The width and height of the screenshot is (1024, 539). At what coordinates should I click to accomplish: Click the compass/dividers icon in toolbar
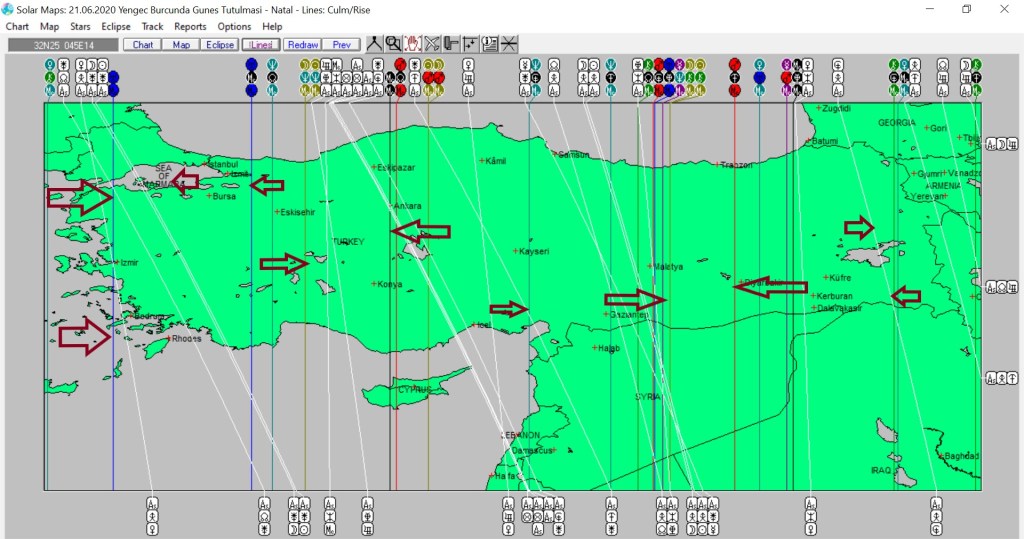(x=374, y=44)
